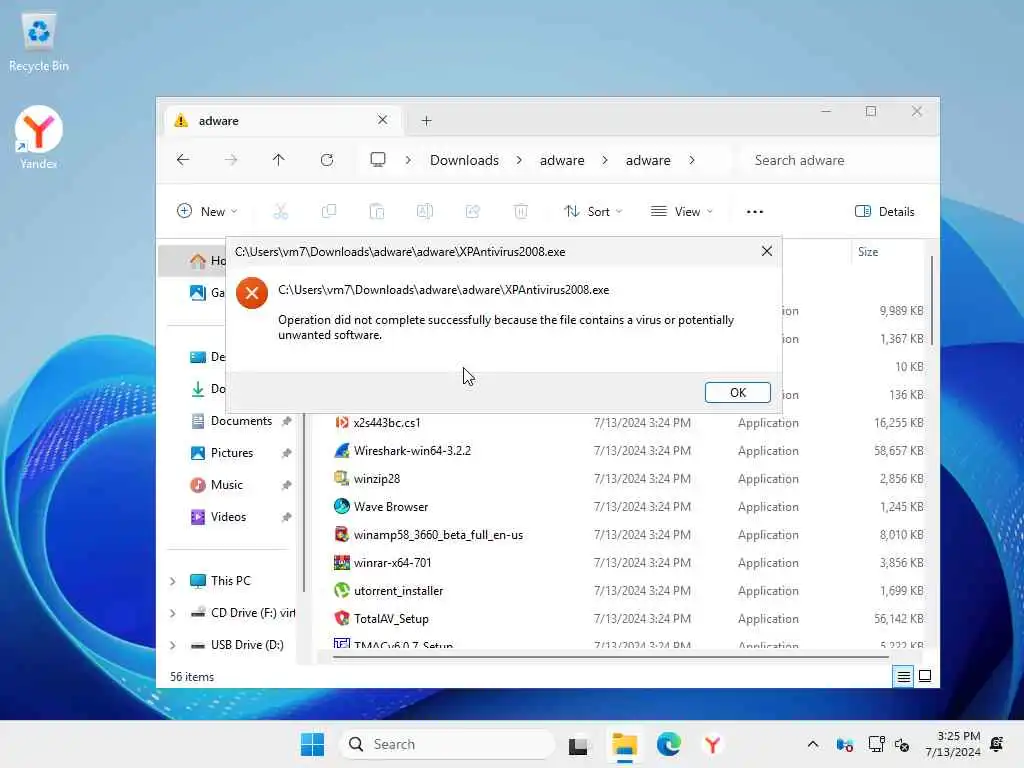The width and height of the screenshot is (1024, 768).
Task: Select the winzip28 file
Action: tap(377, 479)
